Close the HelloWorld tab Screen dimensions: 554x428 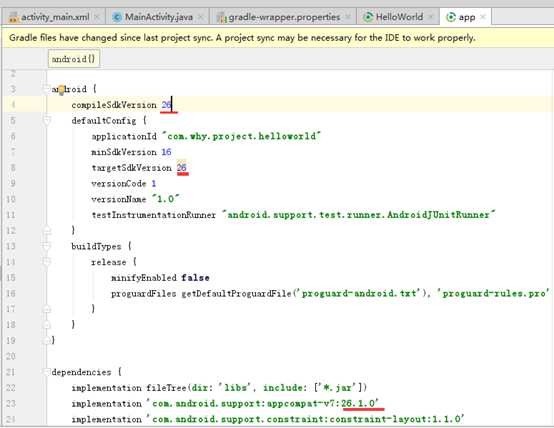pos(431,17)
